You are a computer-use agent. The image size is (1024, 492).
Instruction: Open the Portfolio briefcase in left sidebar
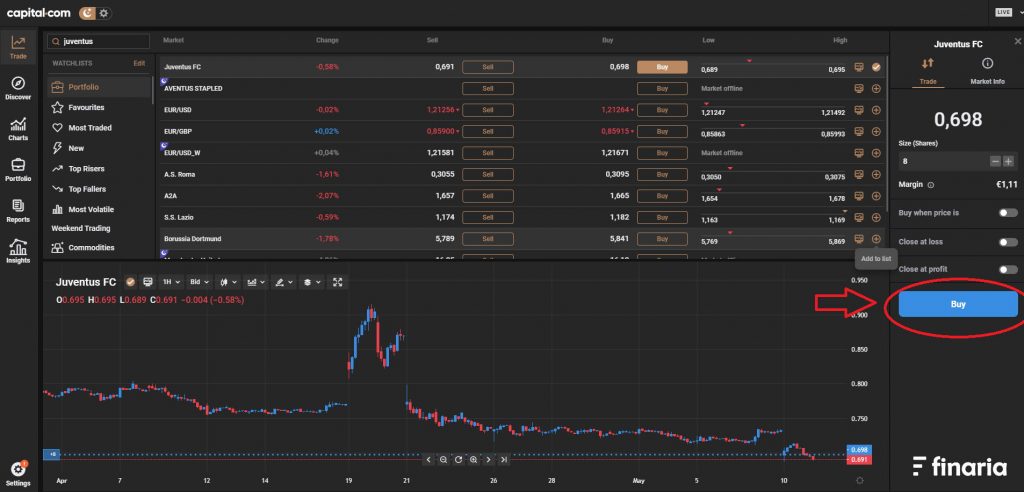tap(18, 170)
